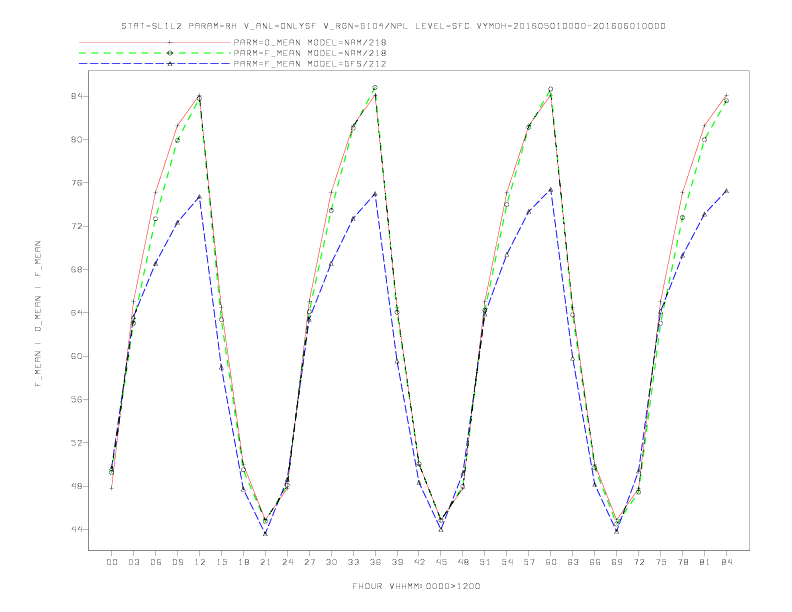Click y-axis tick label 48
Viewport: 792px width, 612px height.
point(76,486)
